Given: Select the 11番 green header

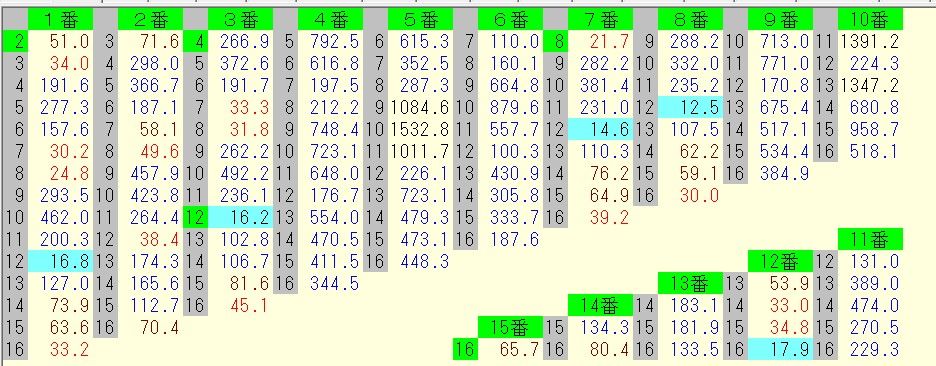Looking at the screenshot, I should click(870, 239).
